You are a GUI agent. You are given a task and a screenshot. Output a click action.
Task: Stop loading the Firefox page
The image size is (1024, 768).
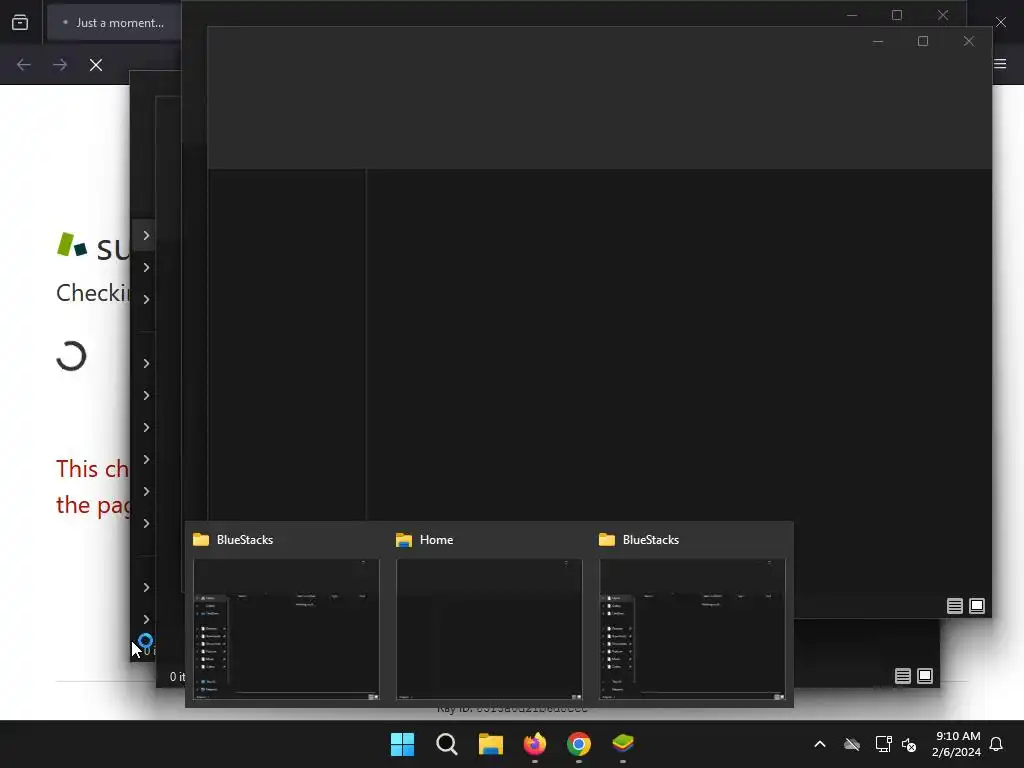pyautogui.click(x=96, y=65)
